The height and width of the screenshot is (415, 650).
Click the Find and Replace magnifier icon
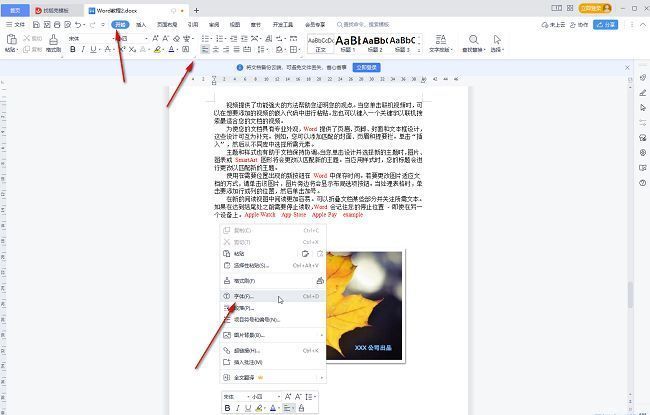click(x=473, y=39)
